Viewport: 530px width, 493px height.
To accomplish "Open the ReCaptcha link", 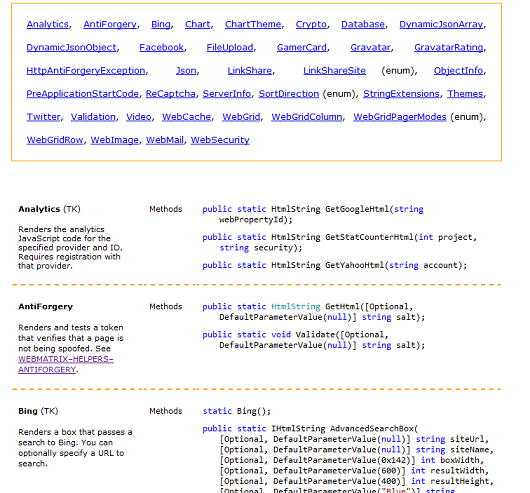I will click(x=171, y=94).
